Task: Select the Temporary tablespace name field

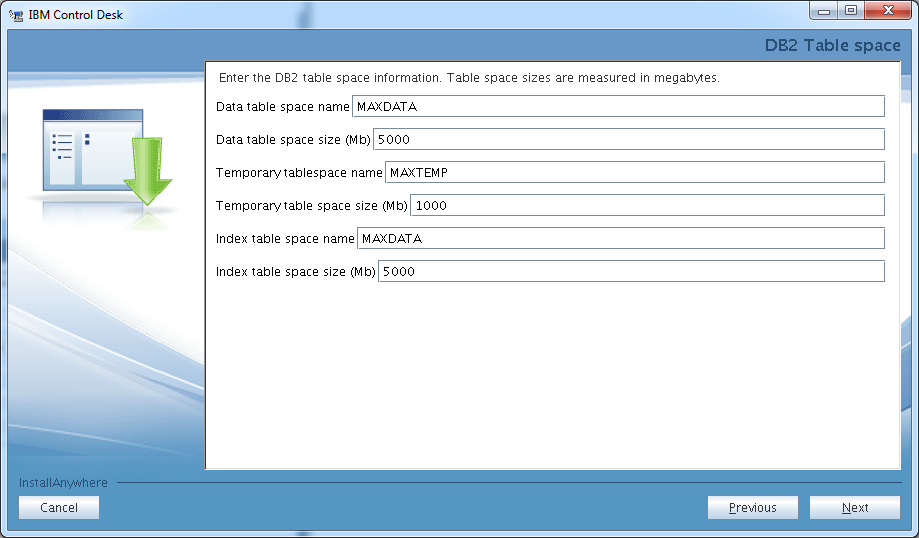Action: click(635, 172)
